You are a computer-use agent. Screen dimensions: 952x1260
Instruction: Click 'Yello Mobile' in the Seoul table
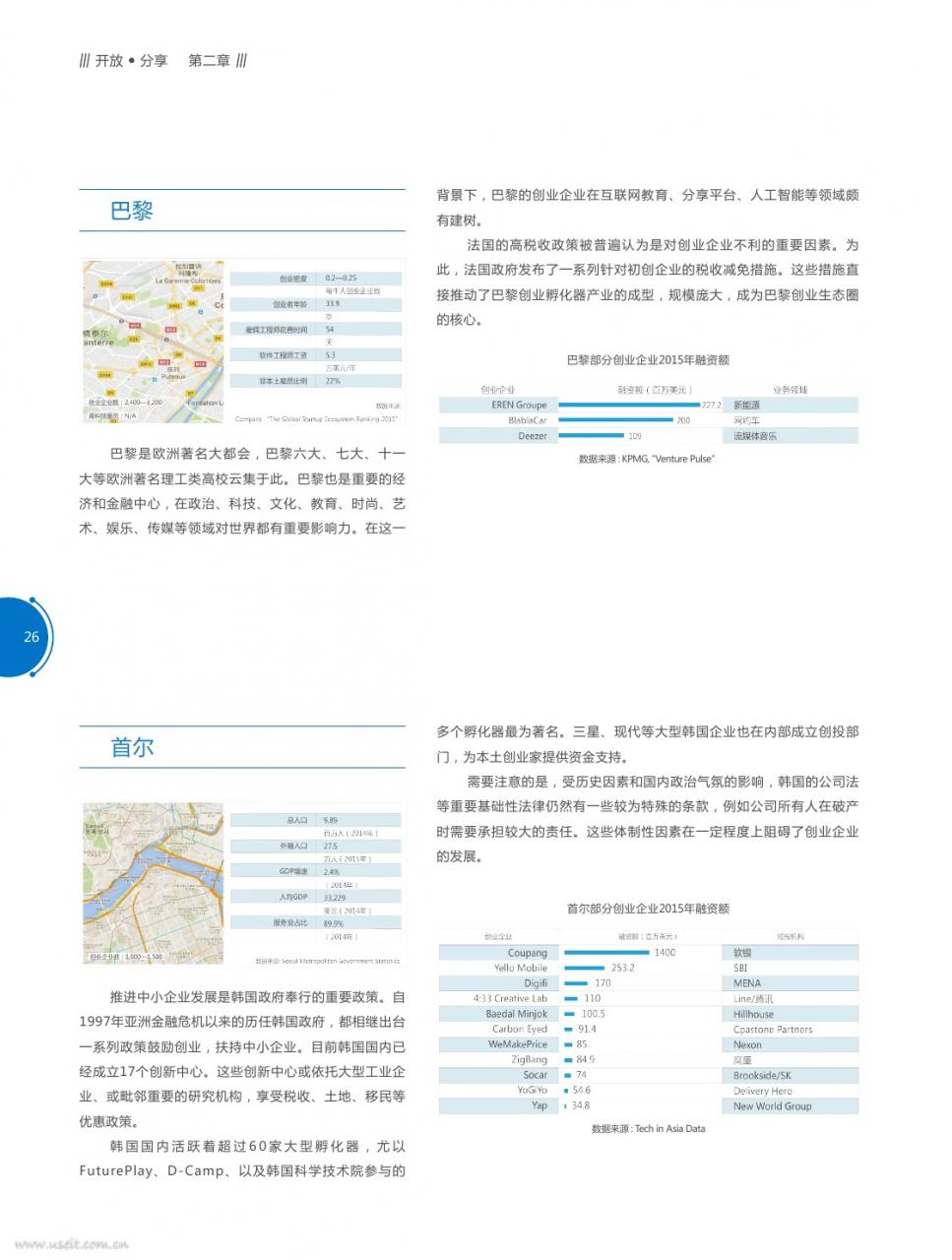(x=521, y=968)
